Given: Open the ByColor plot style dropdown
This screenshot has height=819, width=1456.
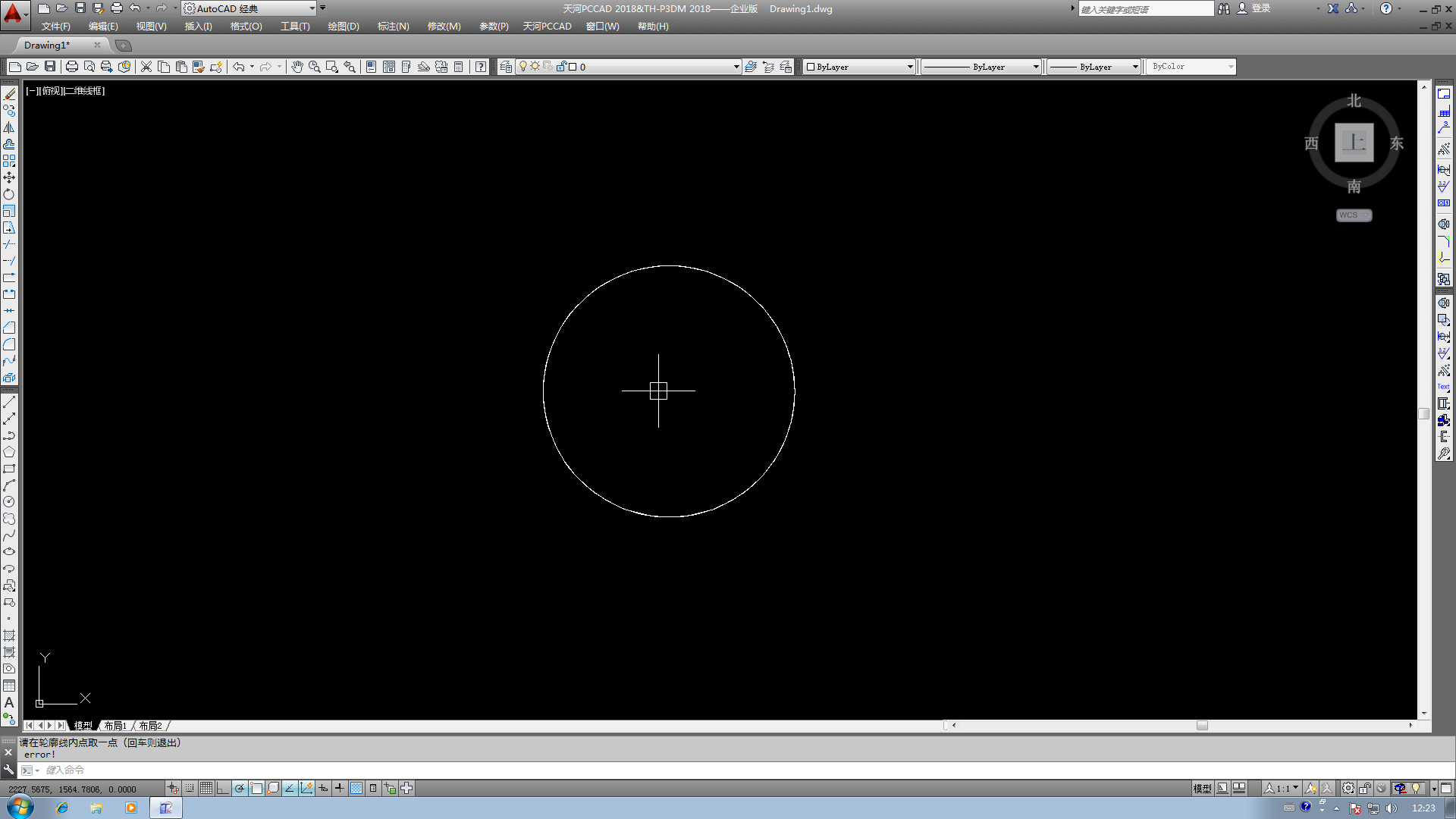Looking at the screenshot, I should [1191, 67].
